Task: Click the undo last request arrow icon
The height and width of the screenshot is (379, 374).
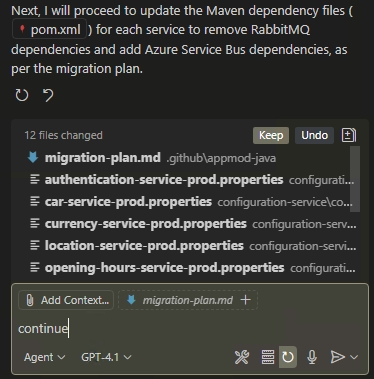Action: 48,95
